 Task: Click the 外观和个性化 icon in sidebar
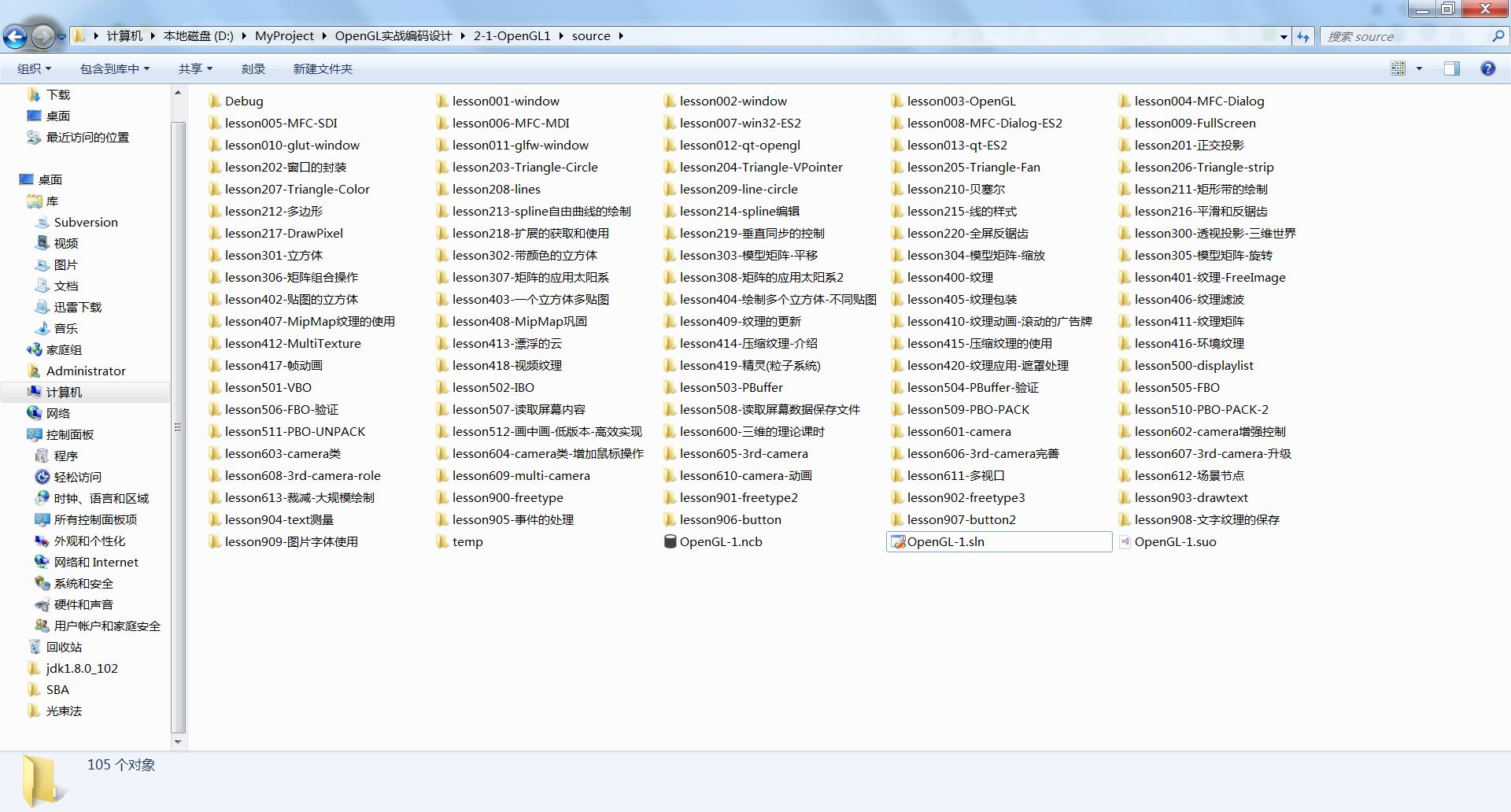click(x=42, y=541)
